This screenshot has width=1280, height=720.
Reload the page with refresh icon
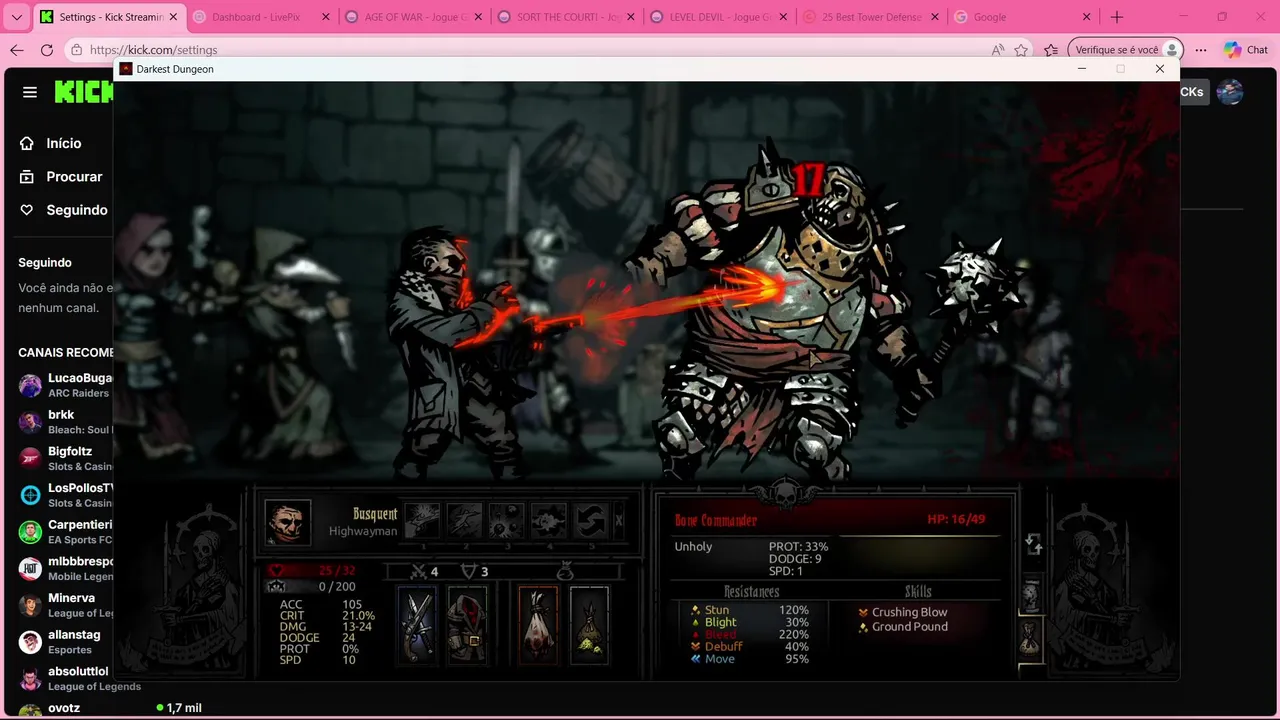(x=47, y=50)
